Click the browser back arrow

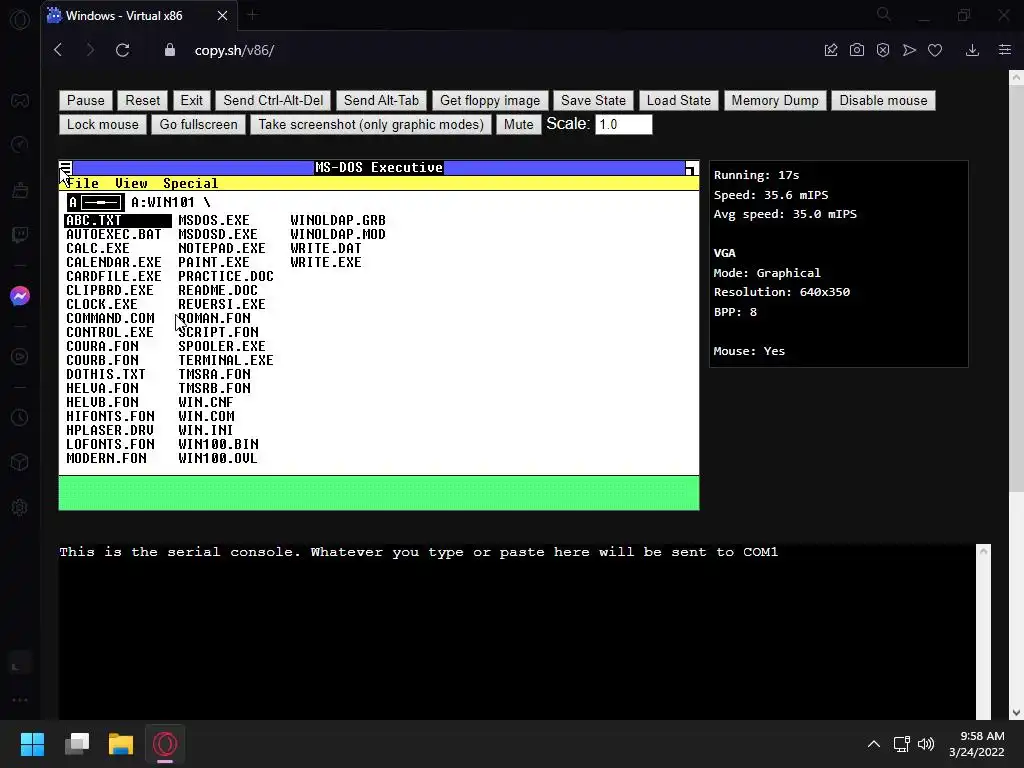coord(58,50)
